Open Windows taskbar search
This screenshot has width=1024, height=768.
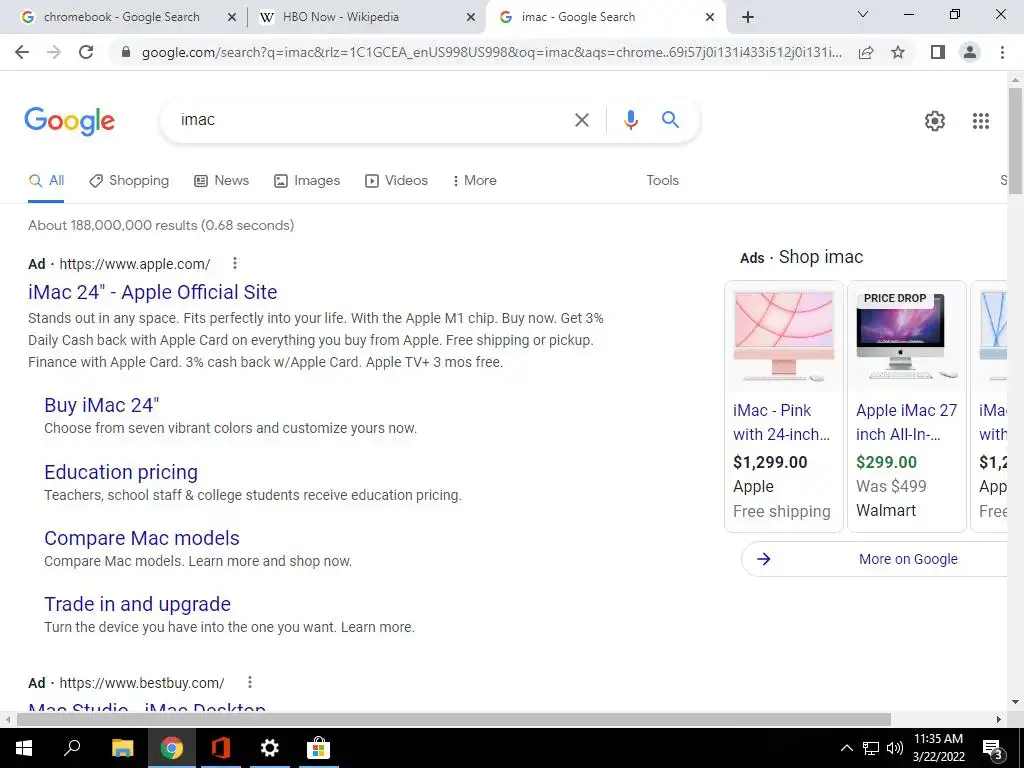click(x=72, y=748)
